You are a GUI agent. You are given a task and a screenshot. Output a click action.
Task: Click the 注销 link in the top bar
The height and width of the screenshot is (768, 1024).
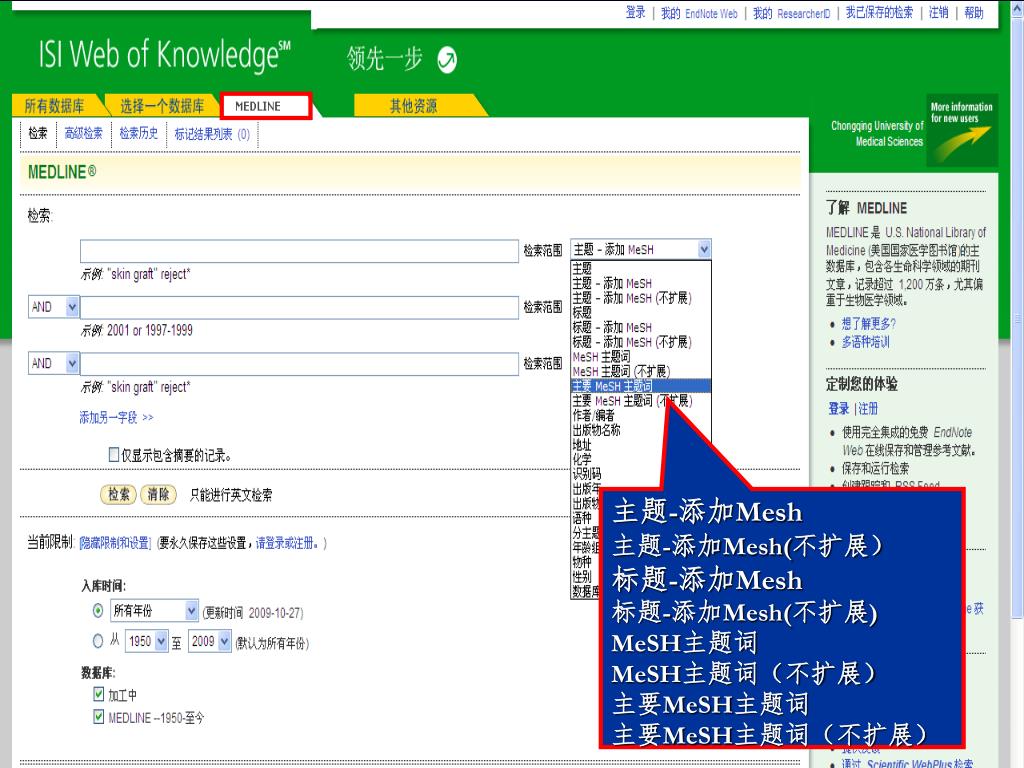(938, 12)
